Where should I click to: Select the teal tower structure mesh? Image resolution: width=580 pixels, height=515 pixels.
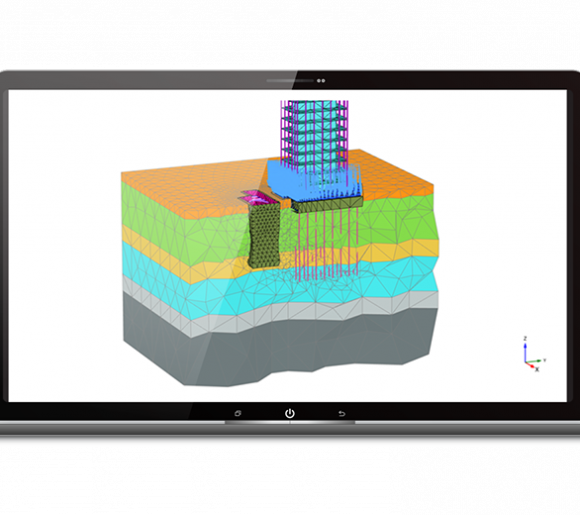(314, 129)
